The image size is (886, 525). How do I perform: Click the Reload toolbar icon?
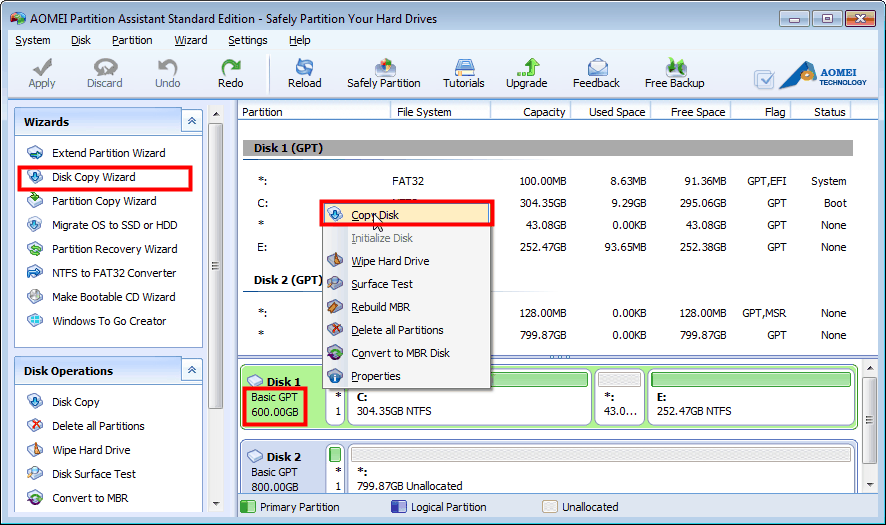click(305, 68)
